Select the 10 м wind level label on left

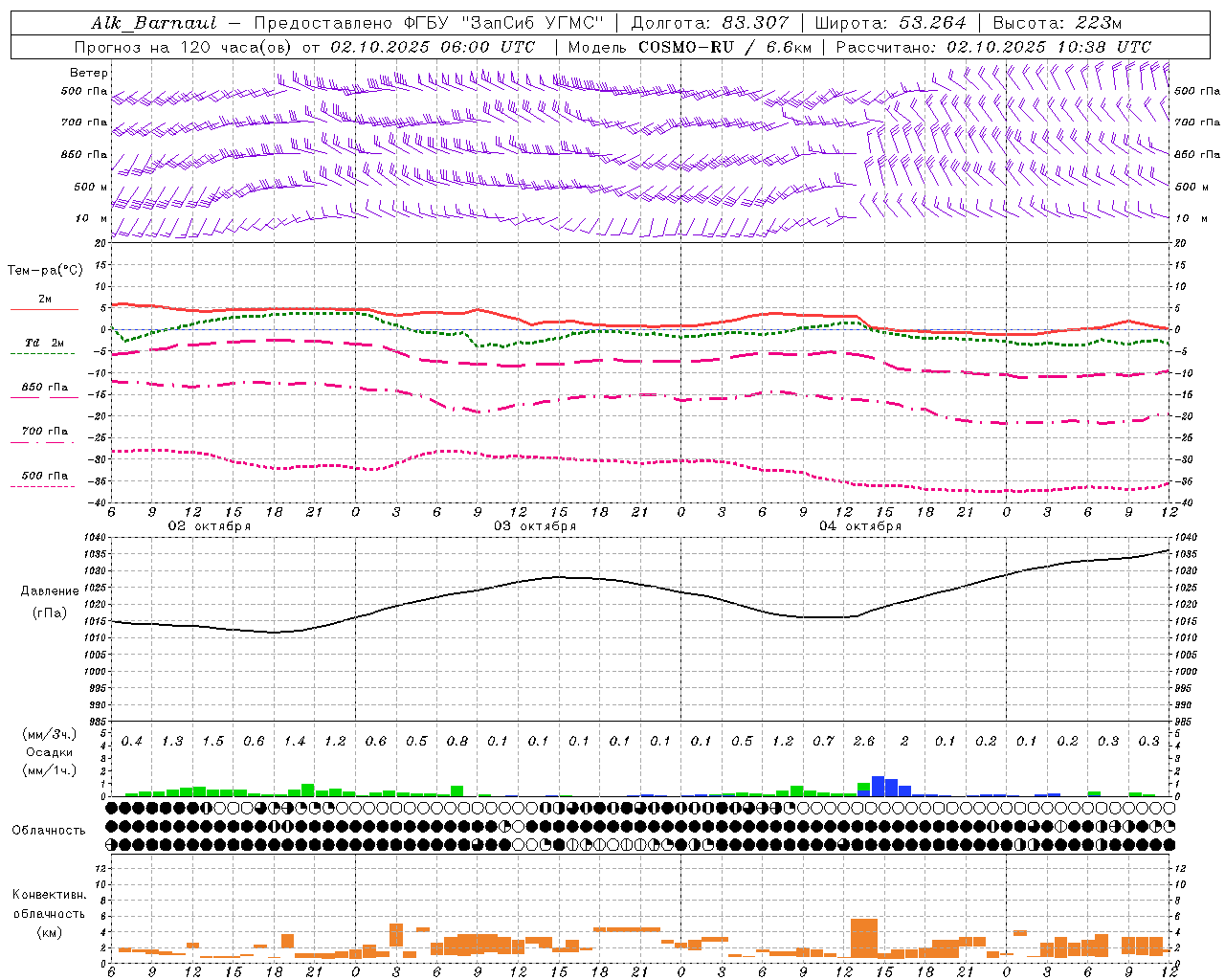pyautogui.click(x=92, y=218)
